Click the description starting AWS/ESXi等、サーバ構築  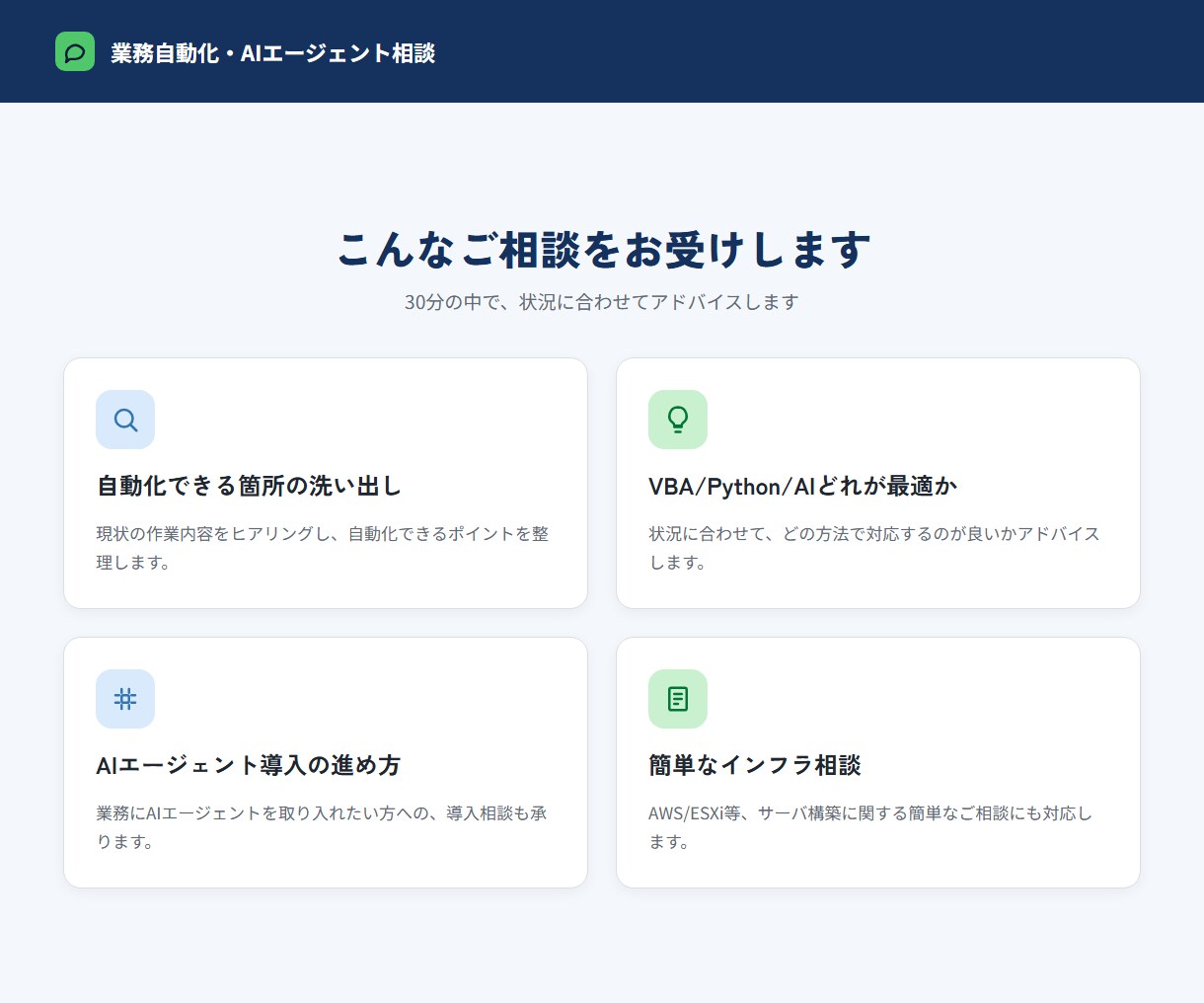(x=870, y=827)
